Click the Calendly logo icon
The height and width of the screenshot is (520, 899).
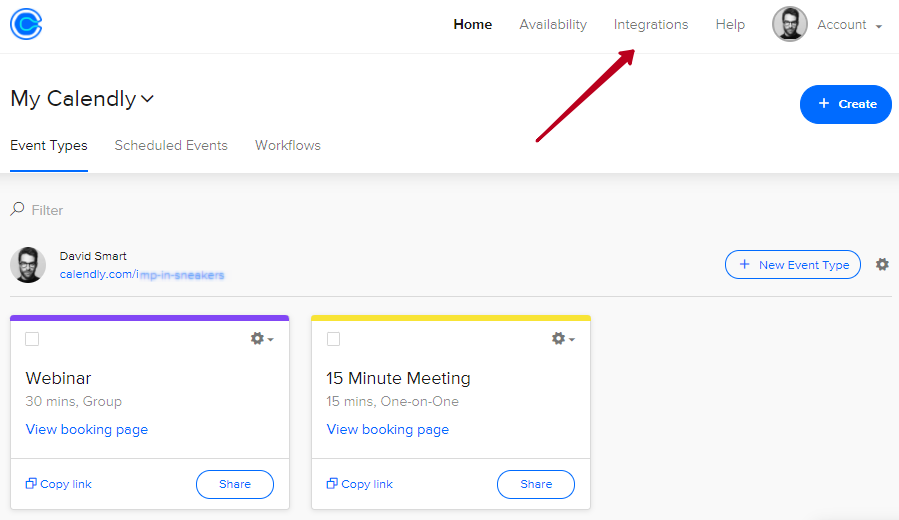coord(26,24)
